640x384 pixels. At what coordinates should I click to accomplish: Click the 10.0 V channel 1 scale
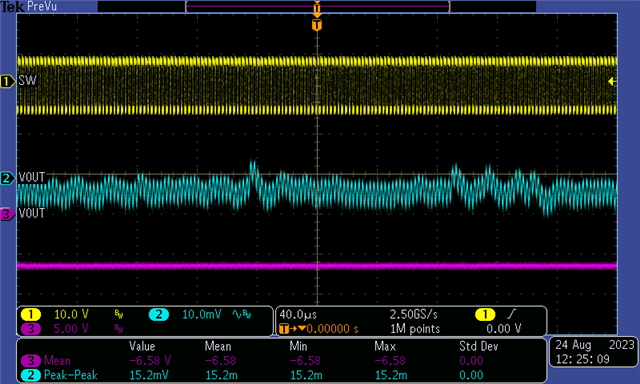[x=71, y=315]
